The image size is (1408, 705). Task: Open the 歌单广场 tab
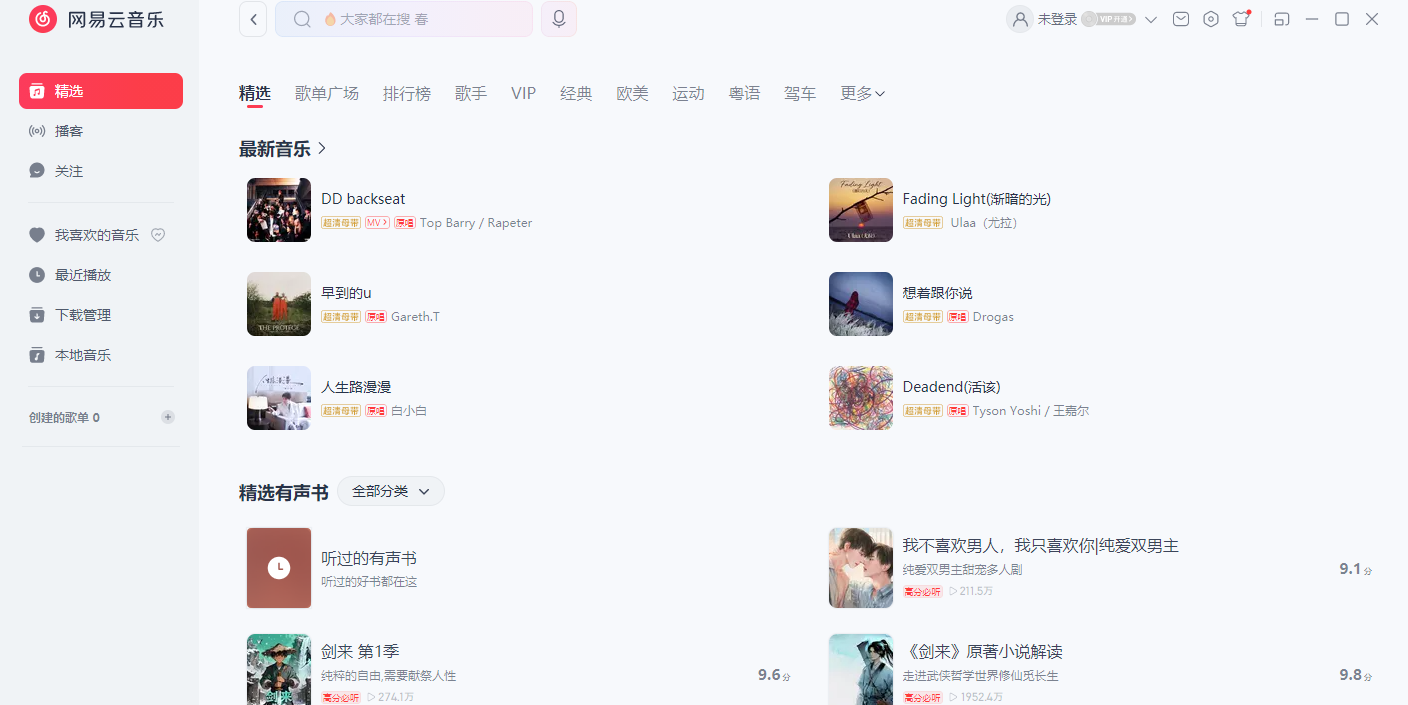coord(327,93)
